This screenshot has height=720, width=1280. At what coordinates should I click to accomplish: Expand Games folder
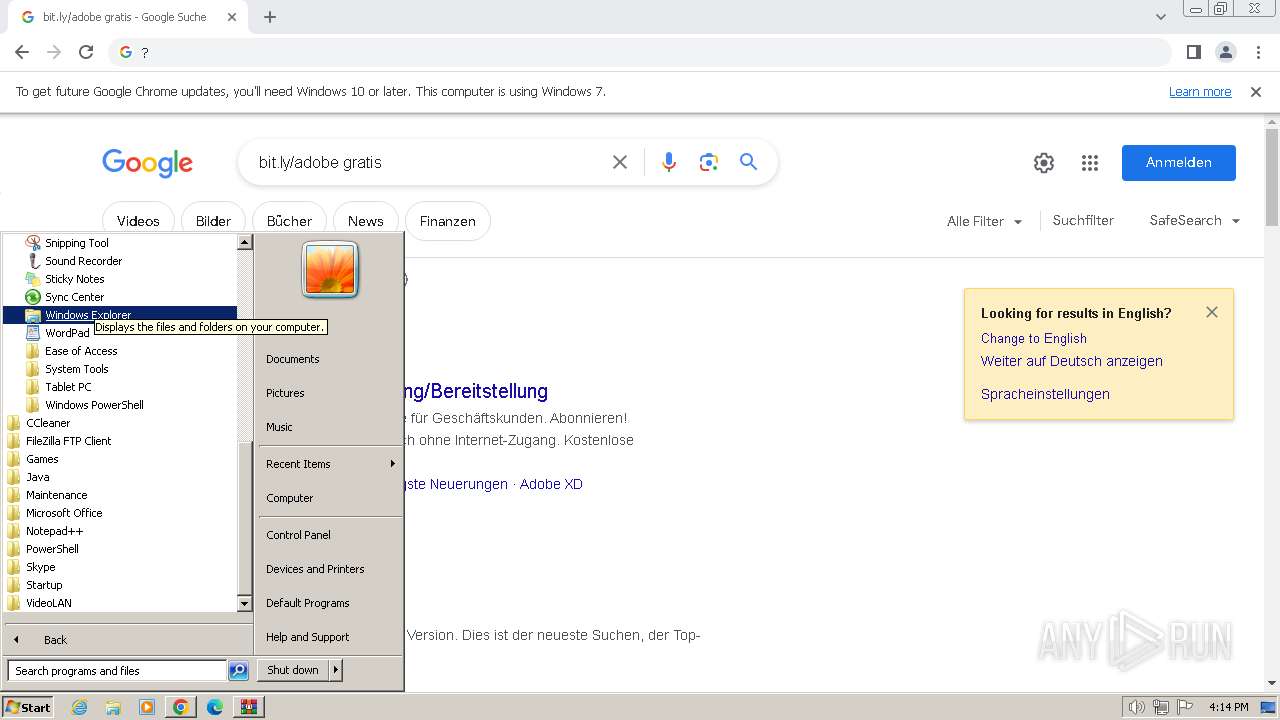(x=42, y=459)
